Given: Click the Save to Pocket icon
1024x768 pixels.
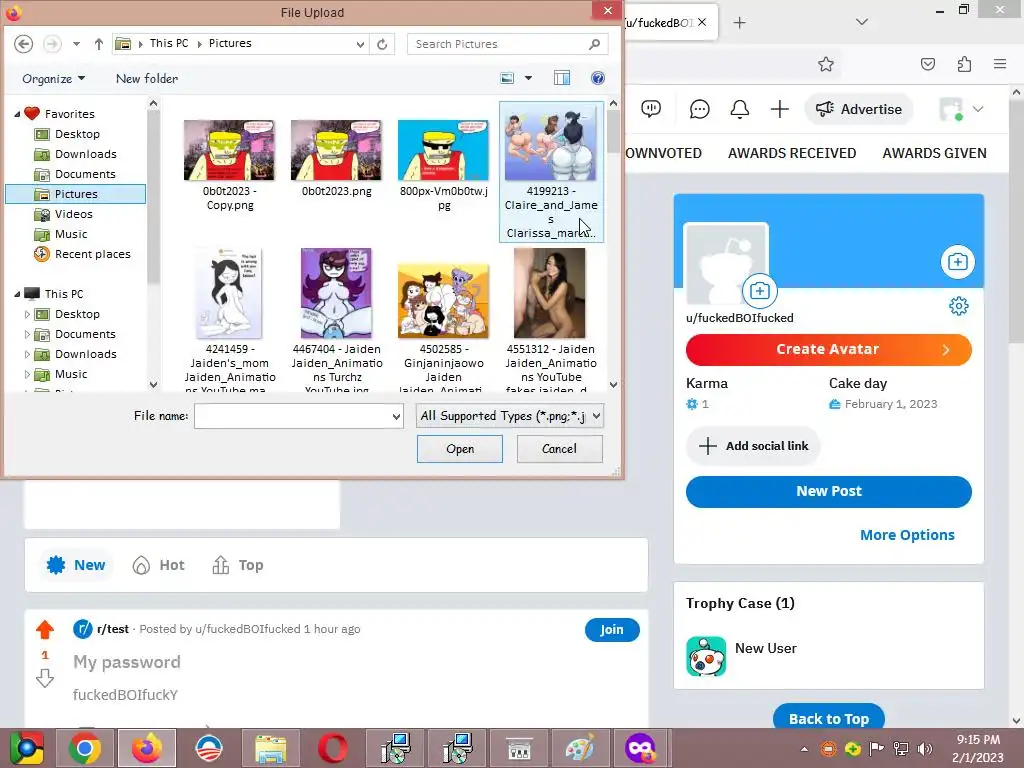Looking at the screenshot, I should [x=928, y=64].
